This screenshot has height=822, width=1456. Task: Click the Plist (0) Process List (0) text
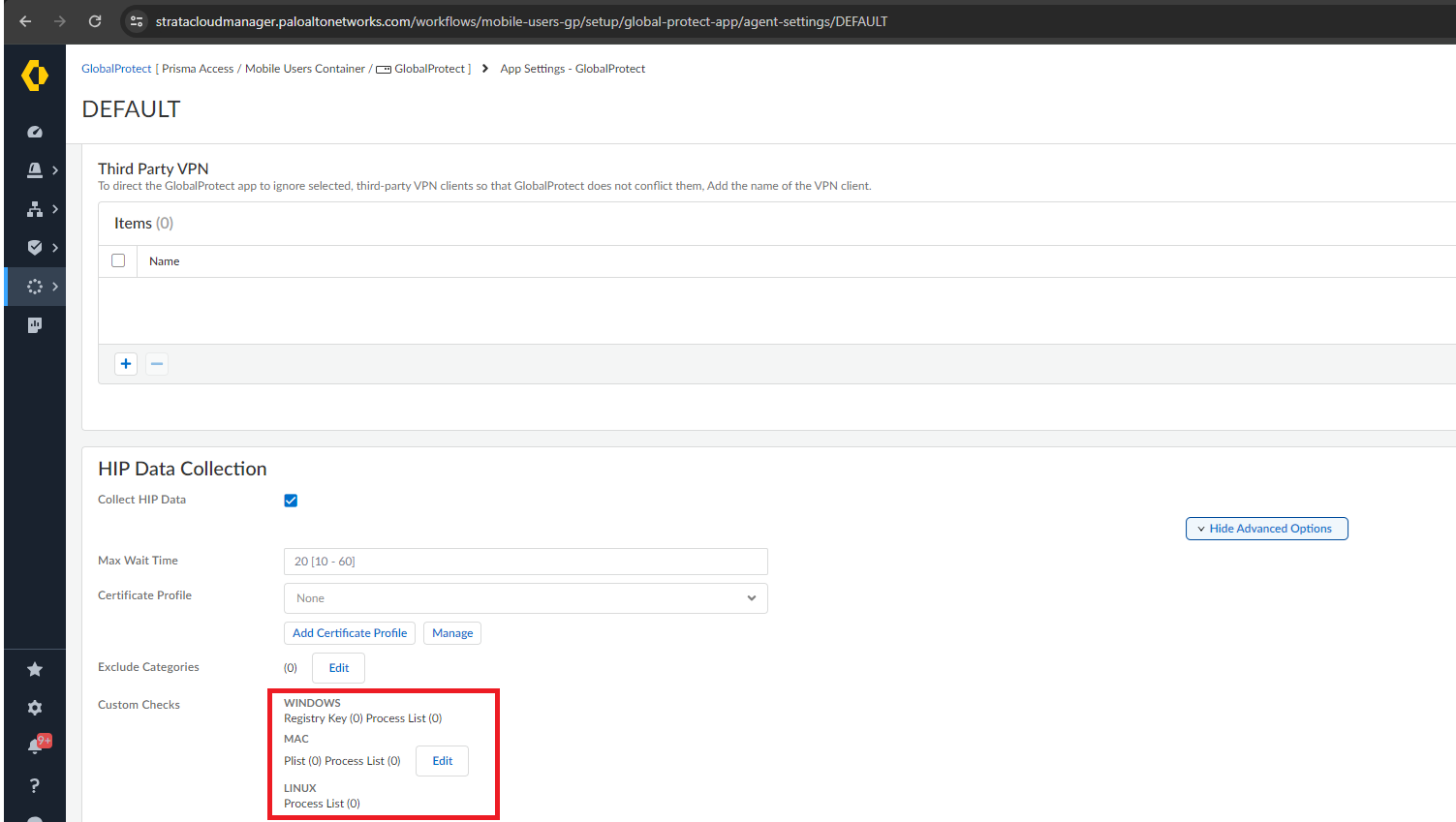[x=342, y=761]
